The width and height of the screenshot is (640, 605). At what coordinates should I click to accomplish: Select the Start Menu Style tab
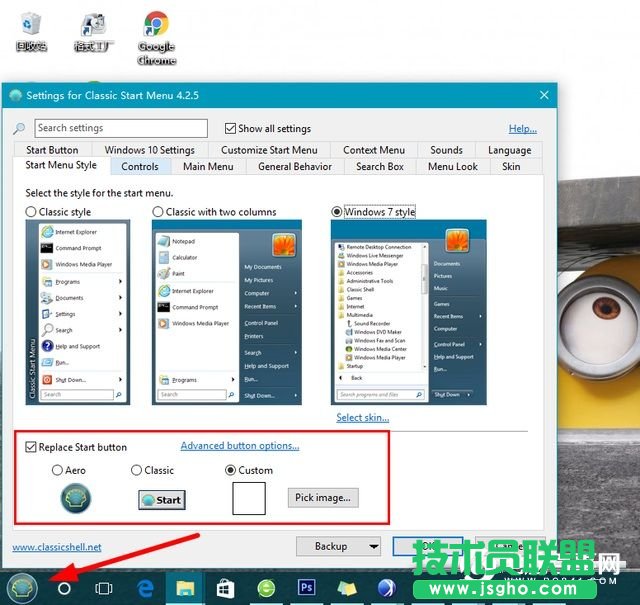pyautogui.click(x=61, y=165)
